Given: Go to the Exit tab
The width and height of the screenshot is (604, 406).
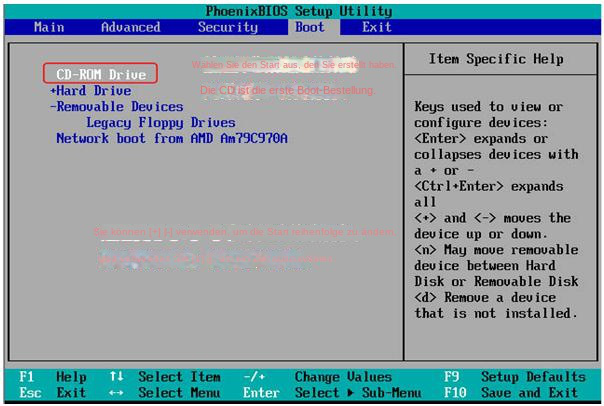Looking at the screenshot, I should pos(376,27).
